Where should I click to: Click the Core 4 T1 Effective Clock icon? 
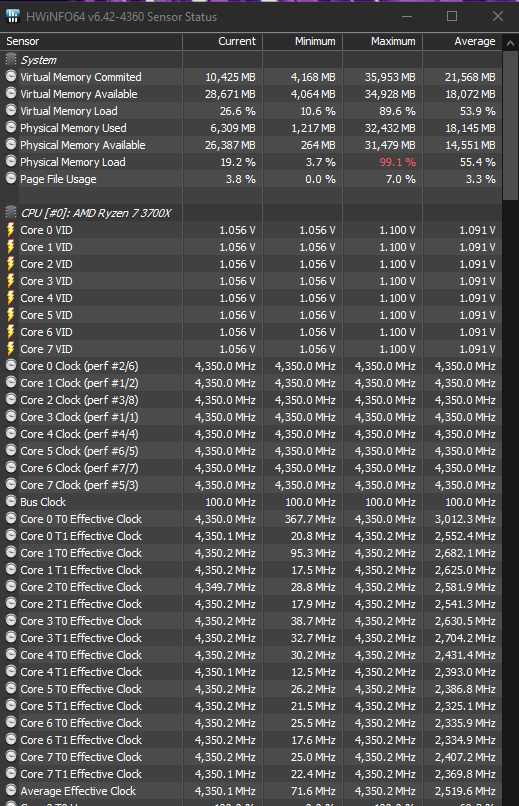[x=11, y=671]
